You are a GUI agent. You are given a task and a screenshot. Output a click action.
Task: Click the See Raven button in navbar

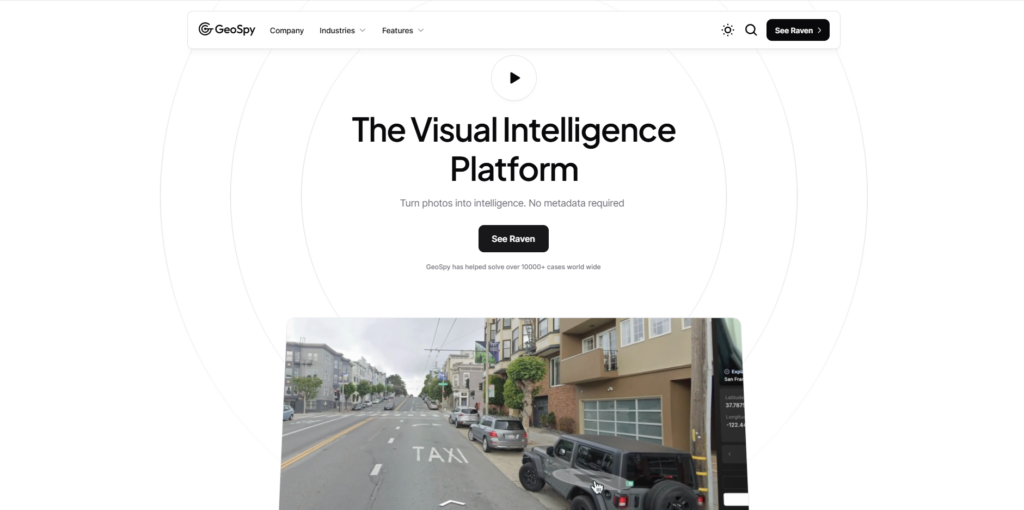798,30
